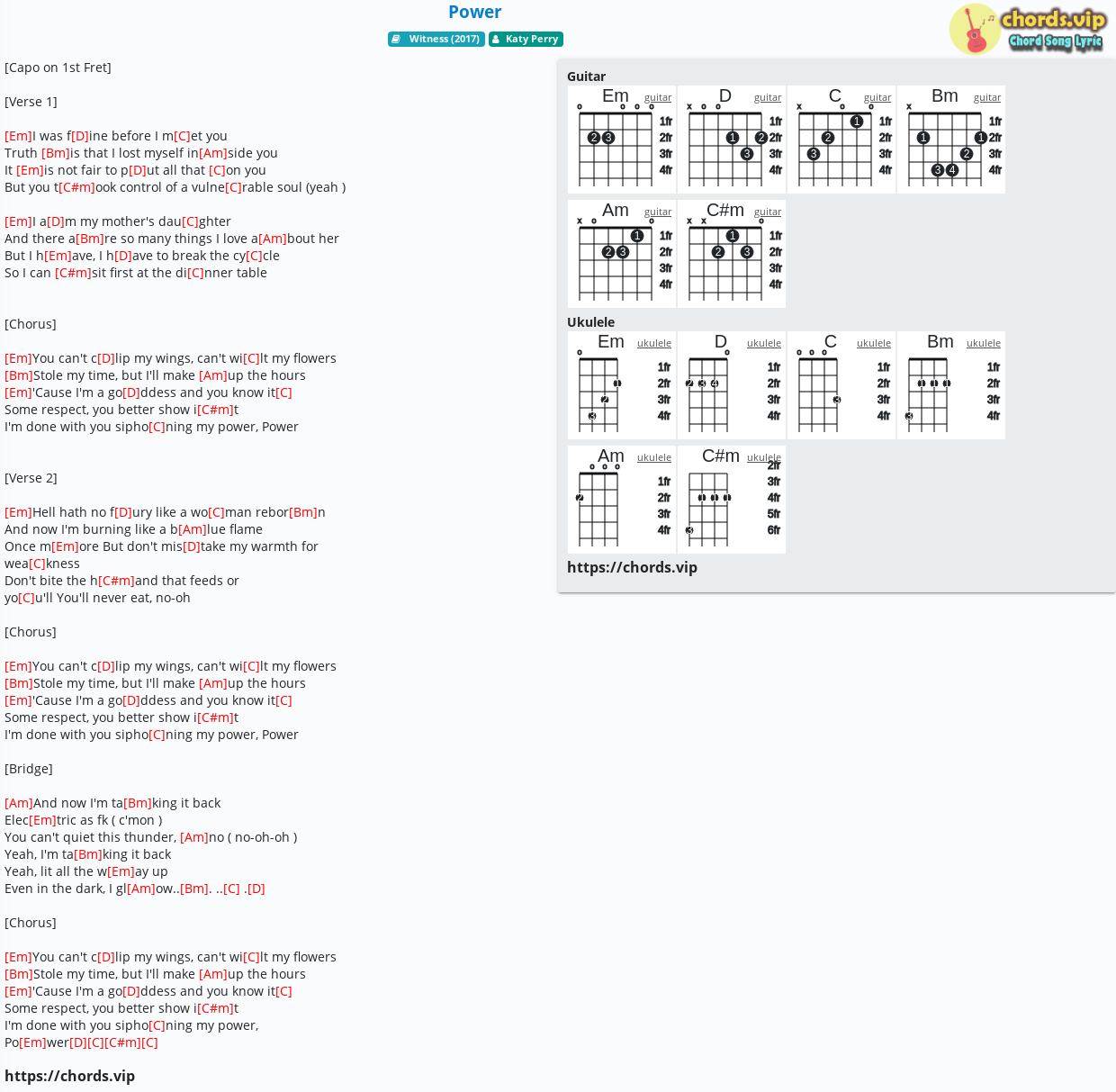Click the ukulele link above Bm chord
The height and width of the screenshot is (1092, 1116).
click(x=984, y=343)
